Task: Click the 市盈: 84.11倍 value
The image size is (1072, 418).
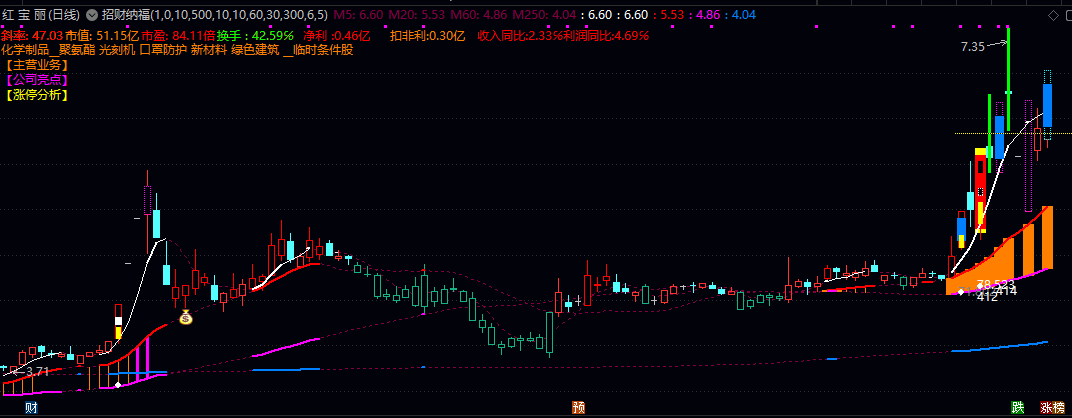Action: pyautogui.click(x=178, y=35)
